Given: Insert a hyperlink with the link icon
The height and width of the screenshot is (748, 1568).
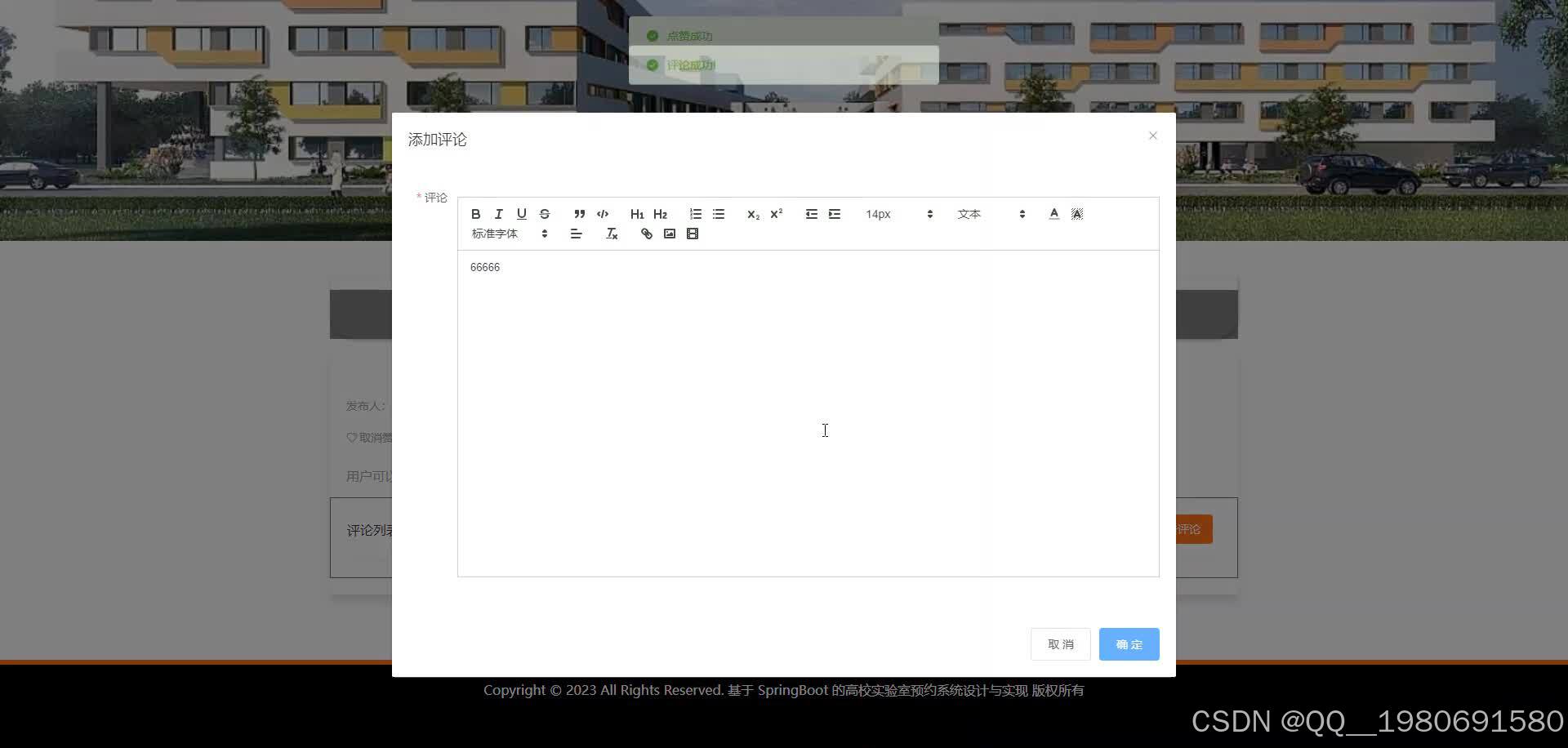Looking at the screenshot, I should [646, 234].
